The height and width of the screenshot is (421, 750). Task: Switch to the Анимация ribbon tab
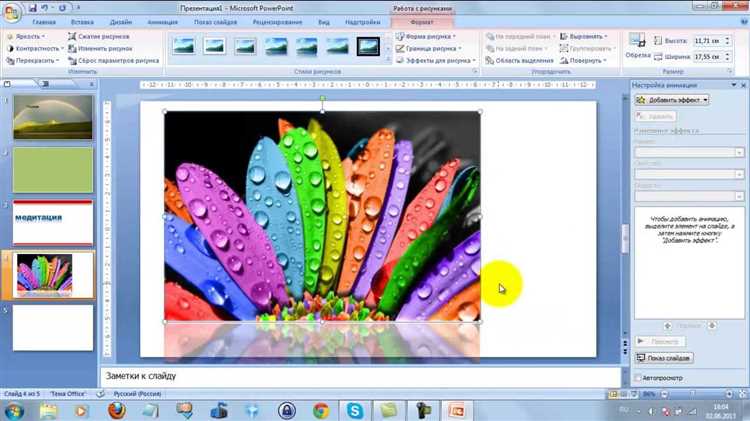163,22
